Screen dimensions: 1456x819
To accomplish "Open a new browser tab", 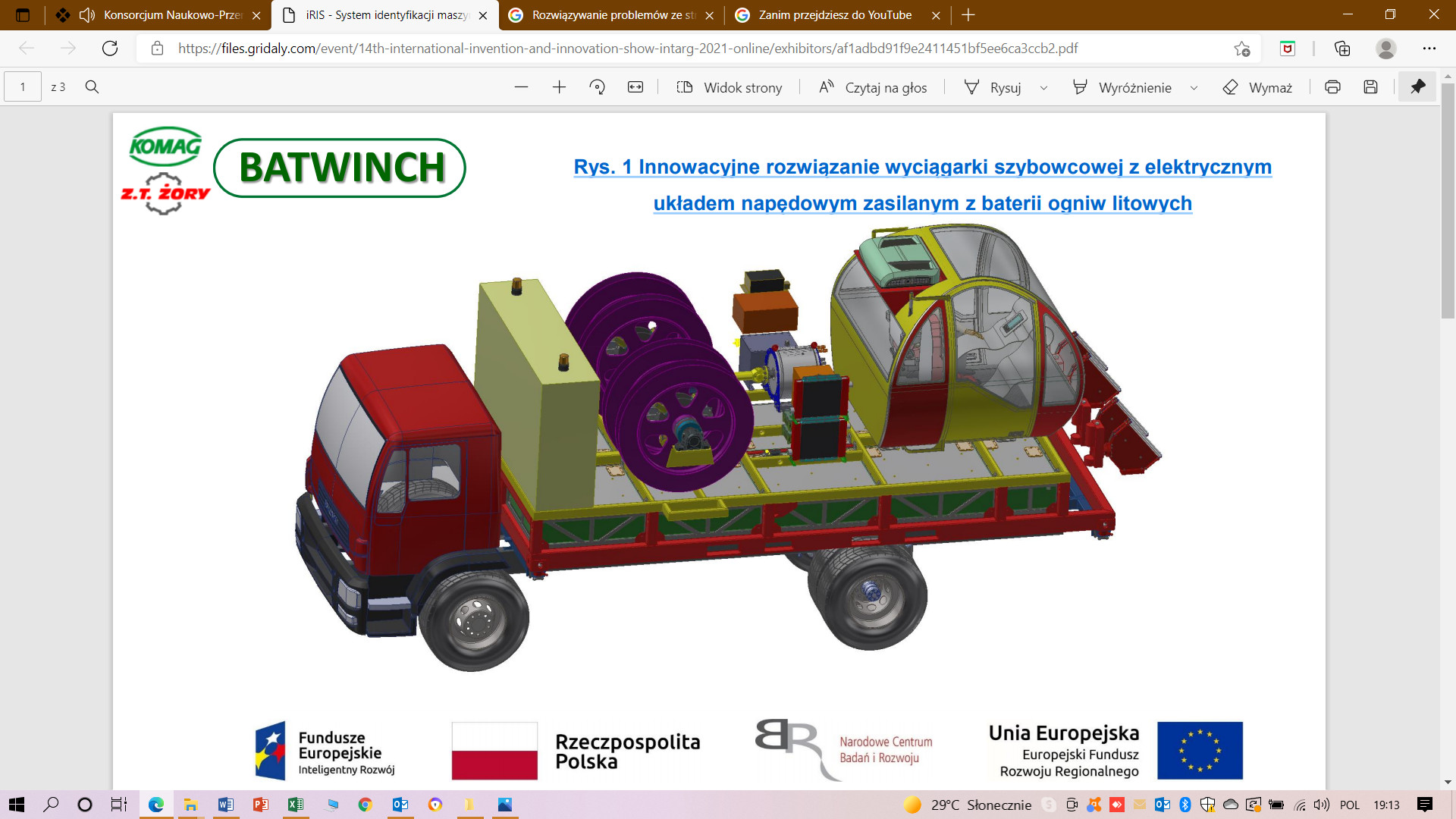I will pos(968,15).
